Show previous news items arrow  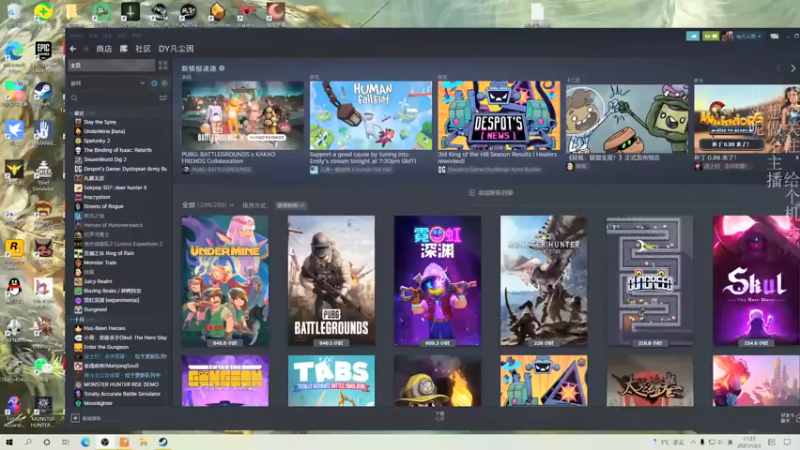(779, 68)
